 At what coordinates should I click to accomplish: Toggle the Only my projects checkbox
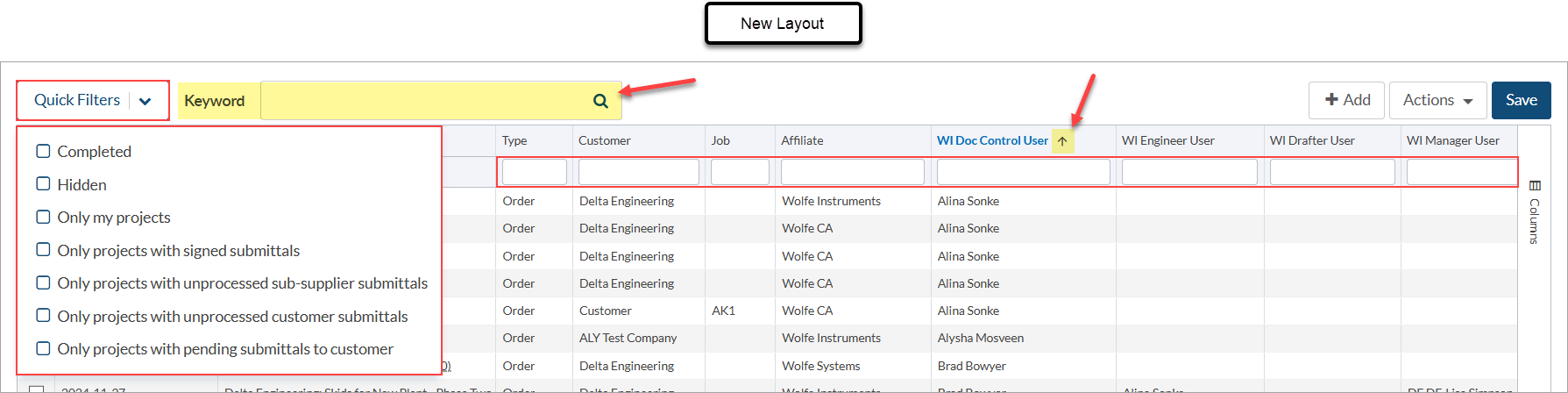pyautogui.click(x=43, y=217)
